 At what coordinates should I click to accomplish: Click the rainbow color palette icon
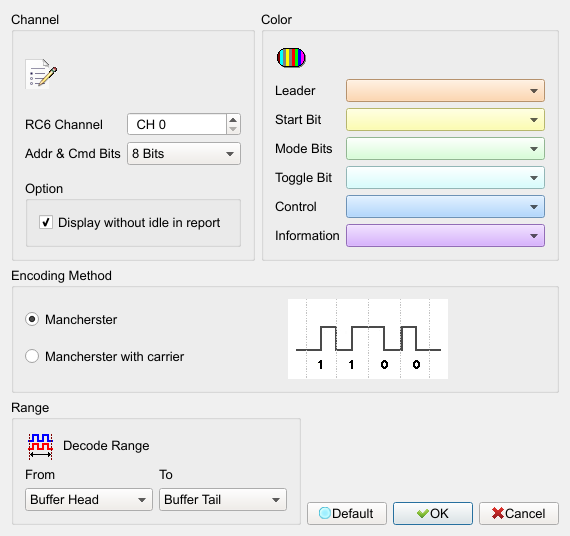click(291, 57)
